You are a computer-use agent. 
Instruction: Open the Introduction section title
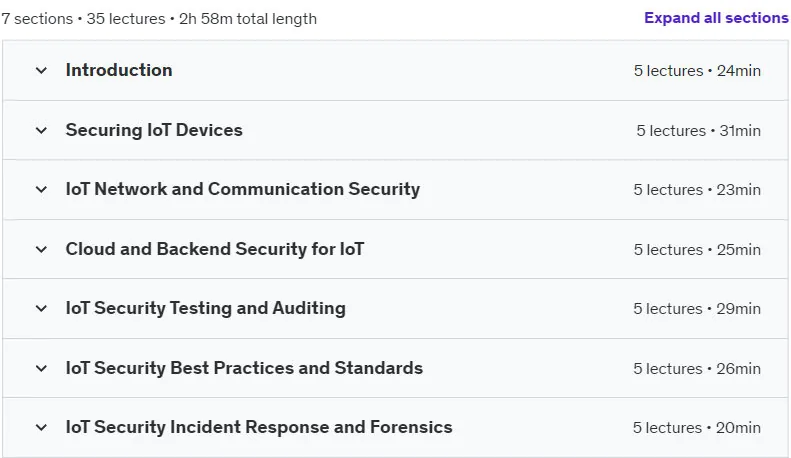119,70
